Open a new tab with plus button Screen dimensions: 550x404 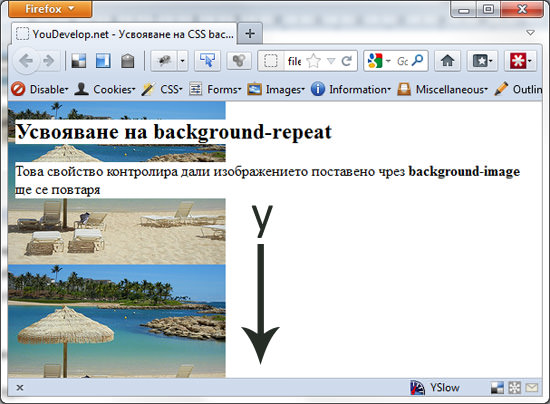pyautogui.click(x=250, y=34)
